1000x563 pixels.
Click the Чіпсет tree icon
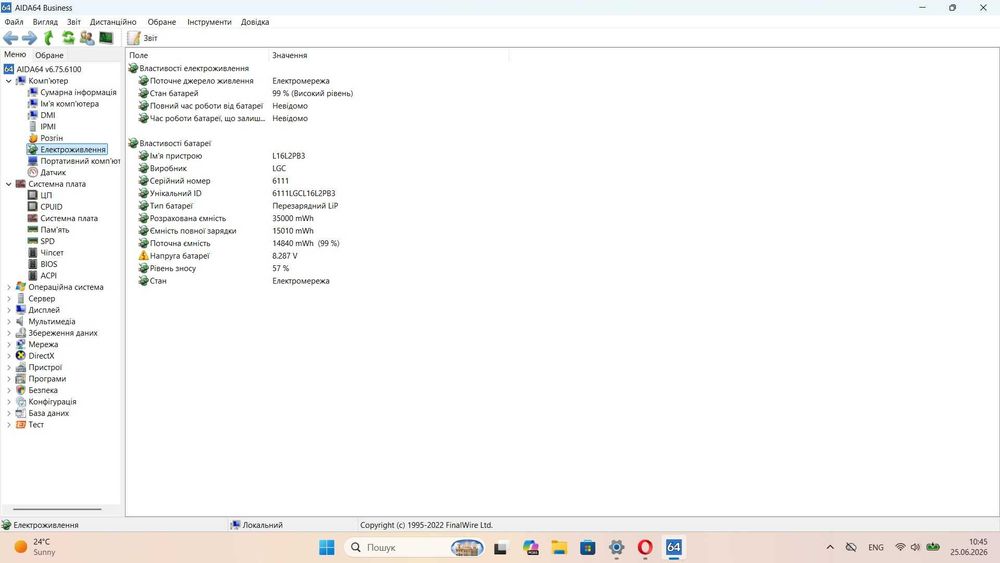[x=33, y=253]
